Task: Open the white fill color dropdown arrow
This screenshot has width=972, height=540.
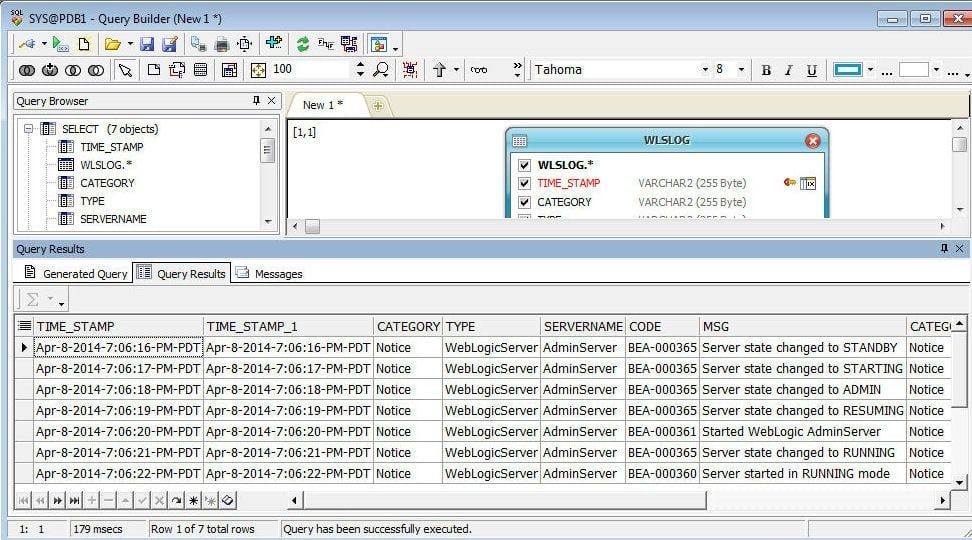Action: pos(936,69)
